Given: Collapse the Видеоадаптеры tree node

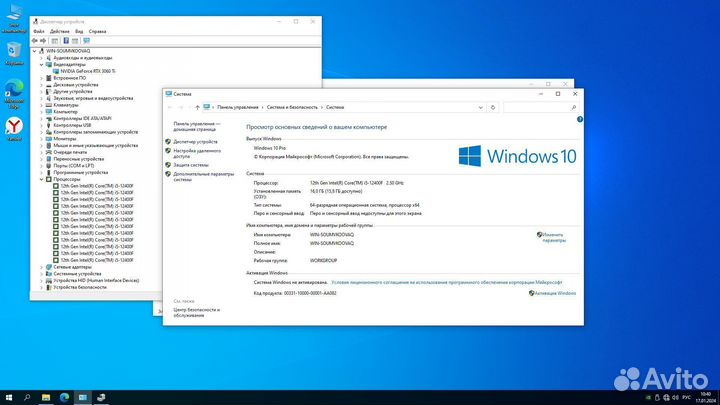Looking at the screenshot, I should pyautogui.click(x=41, y=65).
